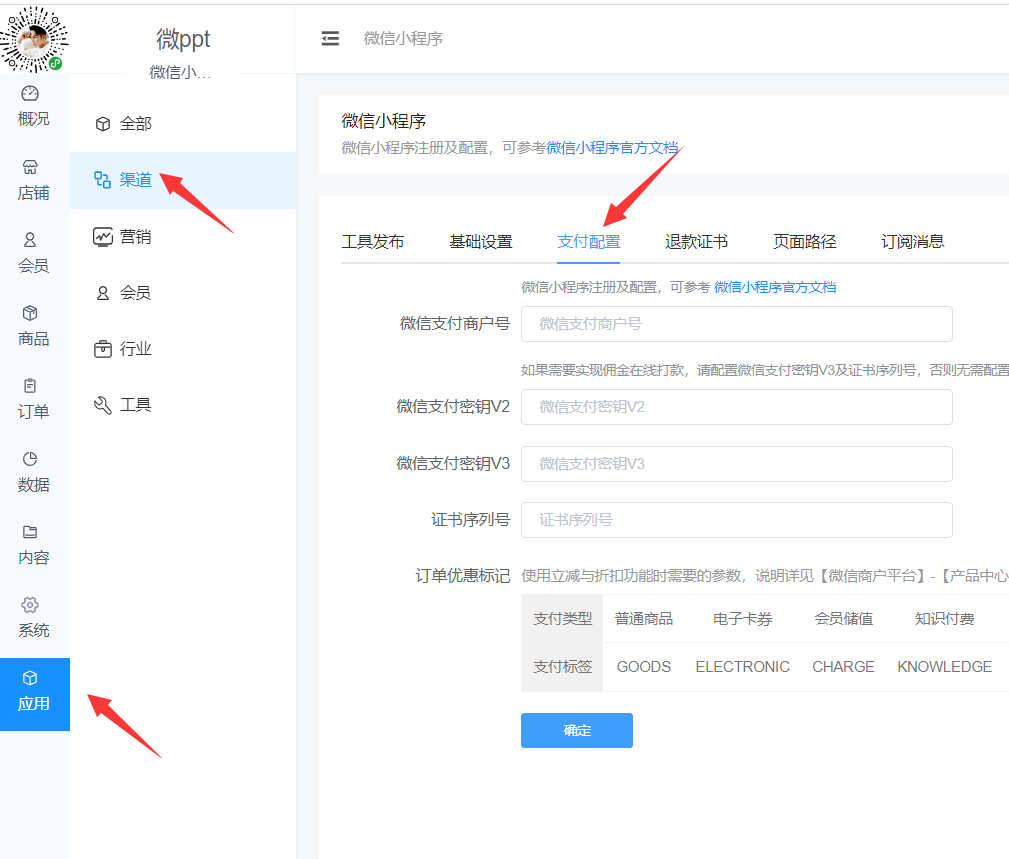
Task: Open 微信小程序官方文档 link in header card
Action: point(612,148)
